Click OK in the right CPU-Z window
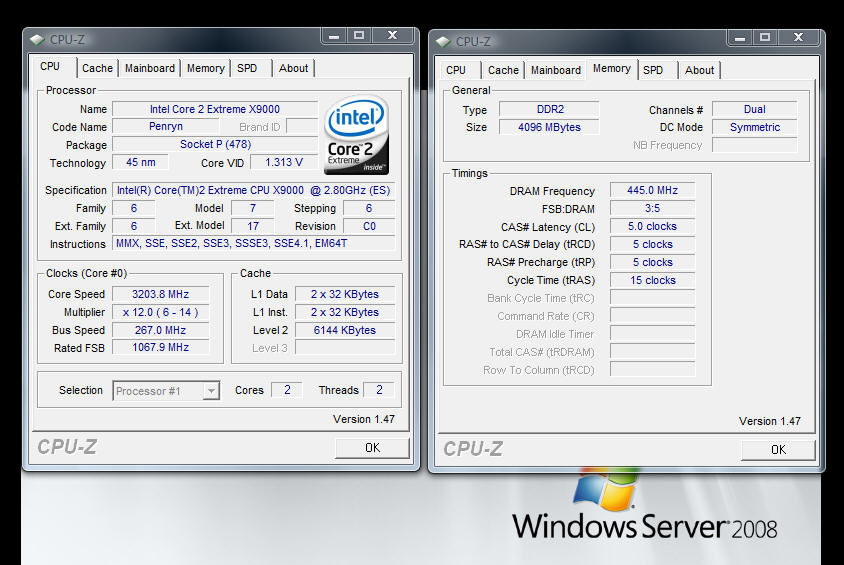The width and height of the screenshot is (844, 565). click(778, 450)
